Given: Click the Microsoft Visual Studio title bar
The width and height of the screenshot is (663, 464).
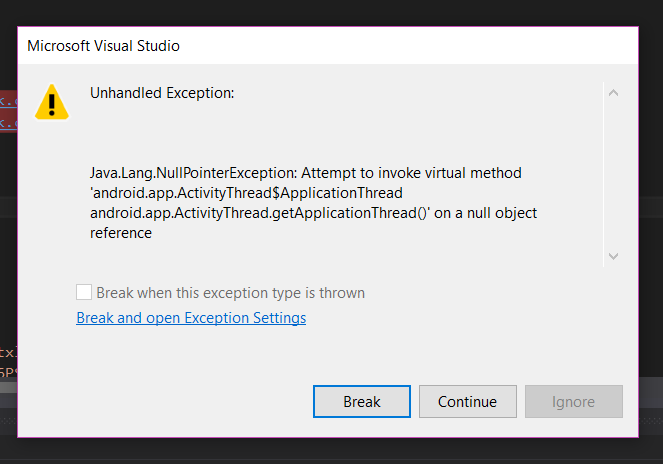Looking at the screenshot, I should [328, 46].
